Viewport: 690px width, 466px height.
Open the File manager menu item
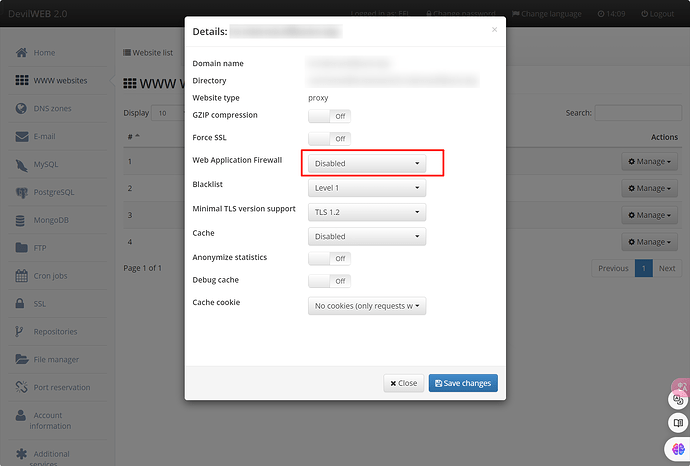[x=57, y=360]
